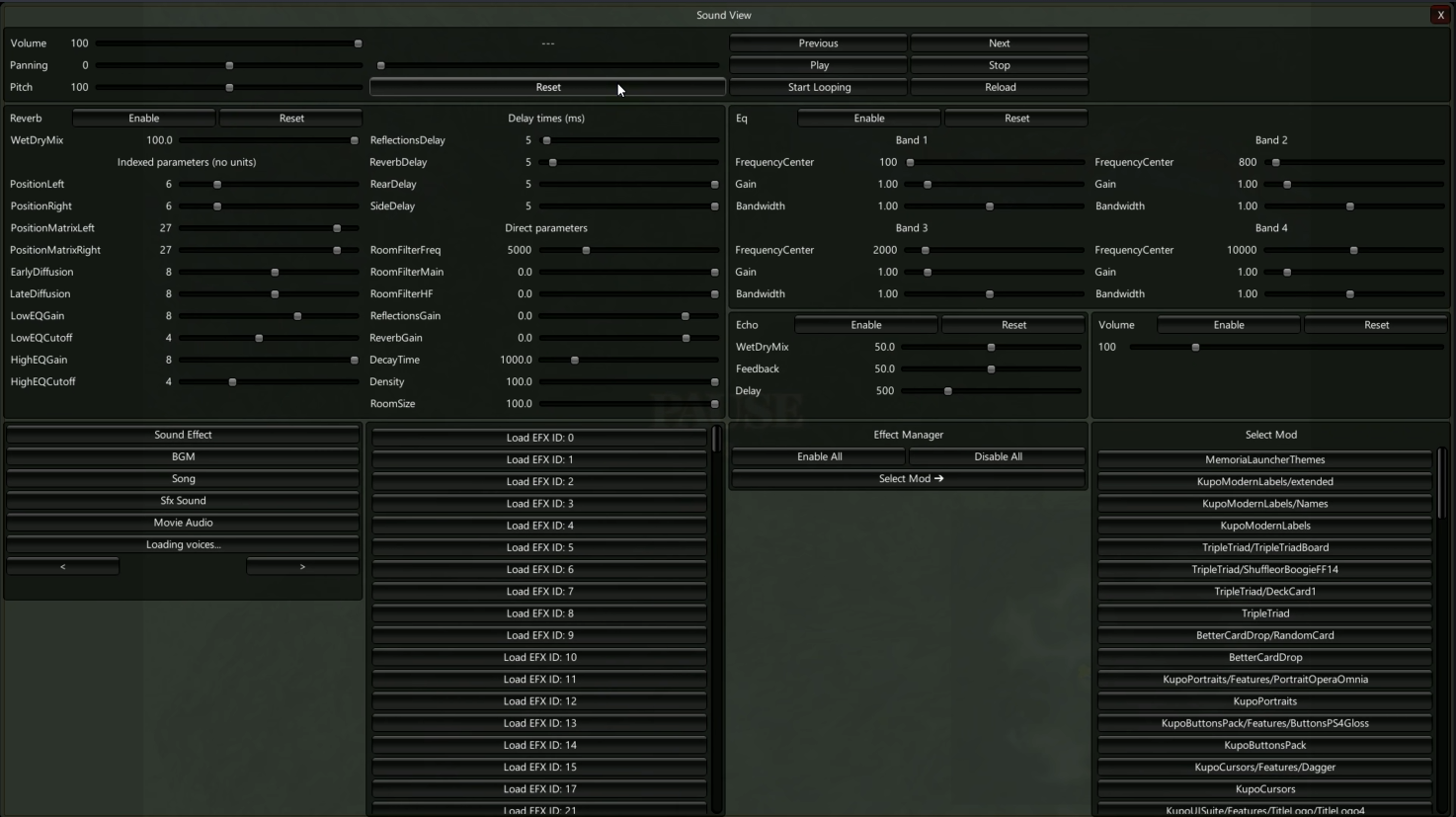Adjust the Echo Feedback slider
The width and height of the screenshot is (1456, 817).
pyautogui.click(x=992, y=368)
